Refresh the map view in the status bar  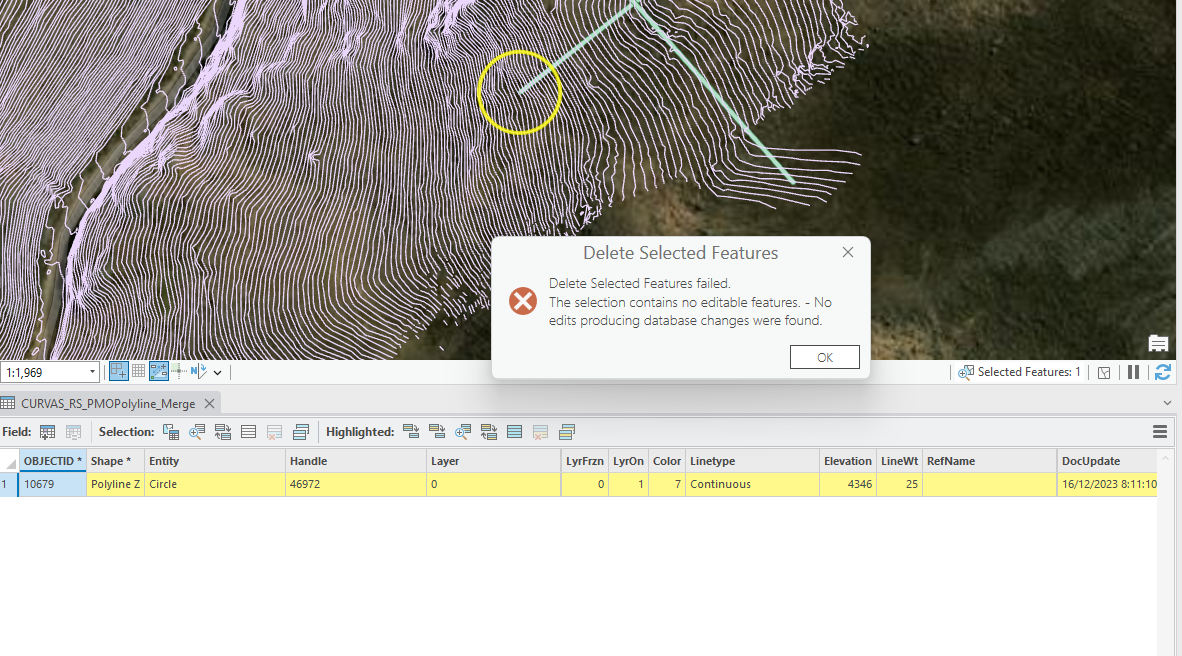(1162, 371)
